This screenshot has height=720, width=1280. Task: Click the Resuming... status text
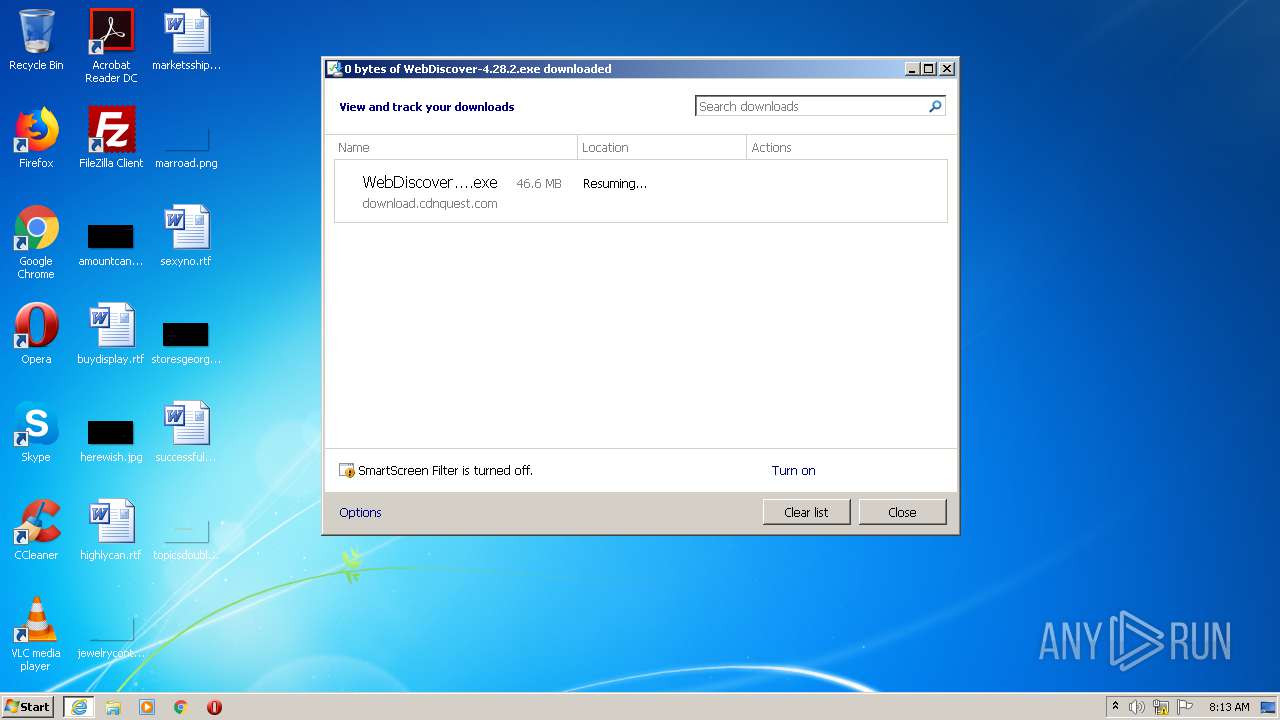(615, 184)
